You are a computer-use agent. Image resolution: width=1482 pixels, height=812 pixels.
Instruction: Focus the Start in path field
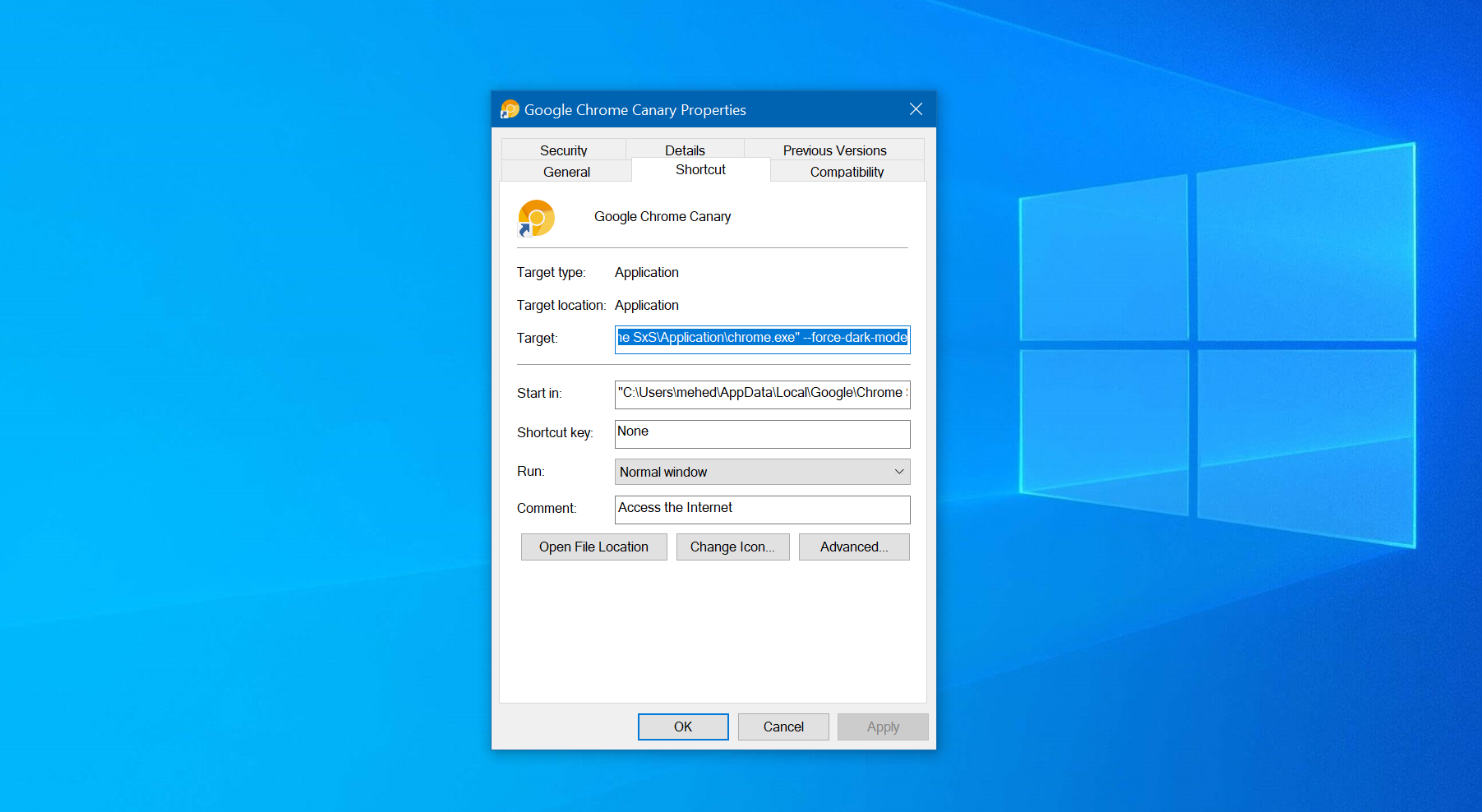(762, 394)
